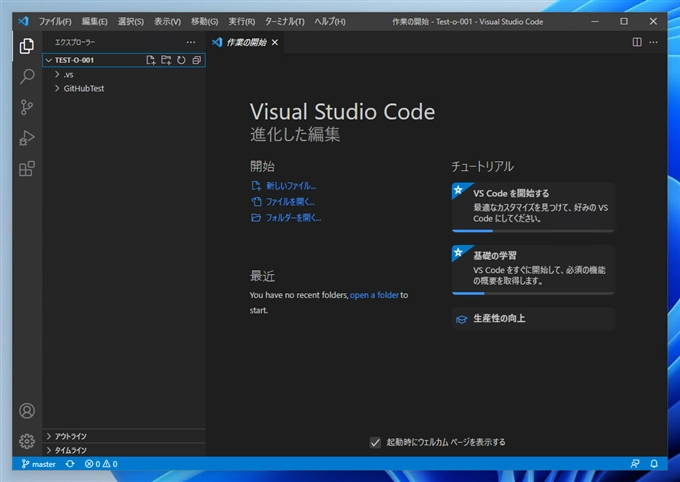Open the 選択(S) menu
This screenshot has height=482, width=680.
(x=131, y=21)
